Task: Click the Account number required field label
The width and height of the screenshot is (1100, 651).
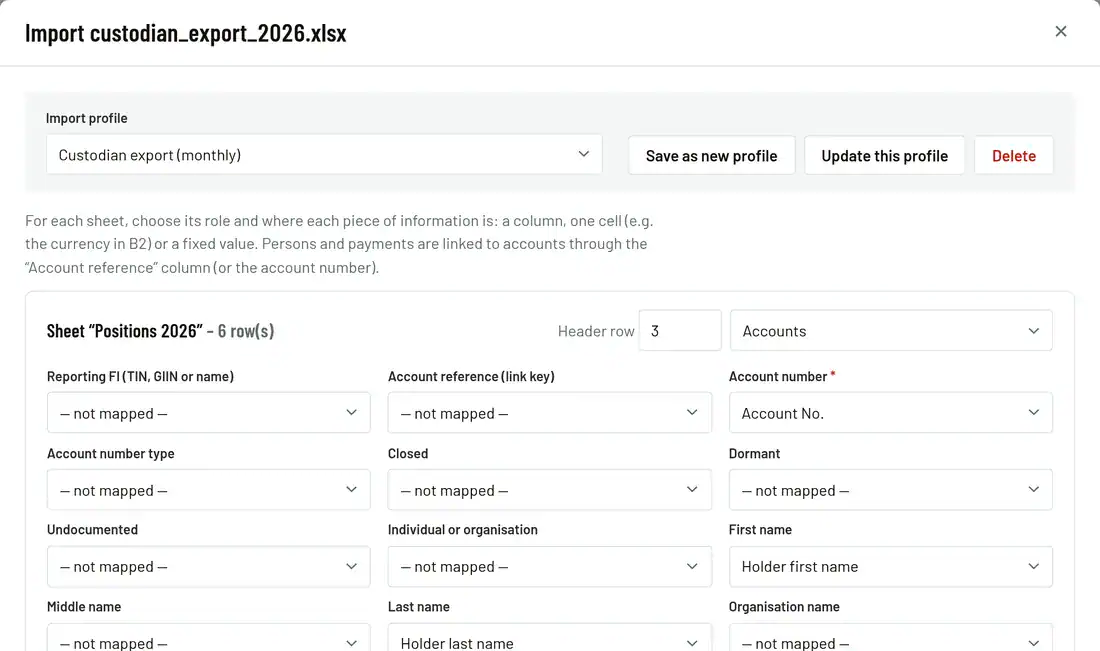Action: click(782, 376)
